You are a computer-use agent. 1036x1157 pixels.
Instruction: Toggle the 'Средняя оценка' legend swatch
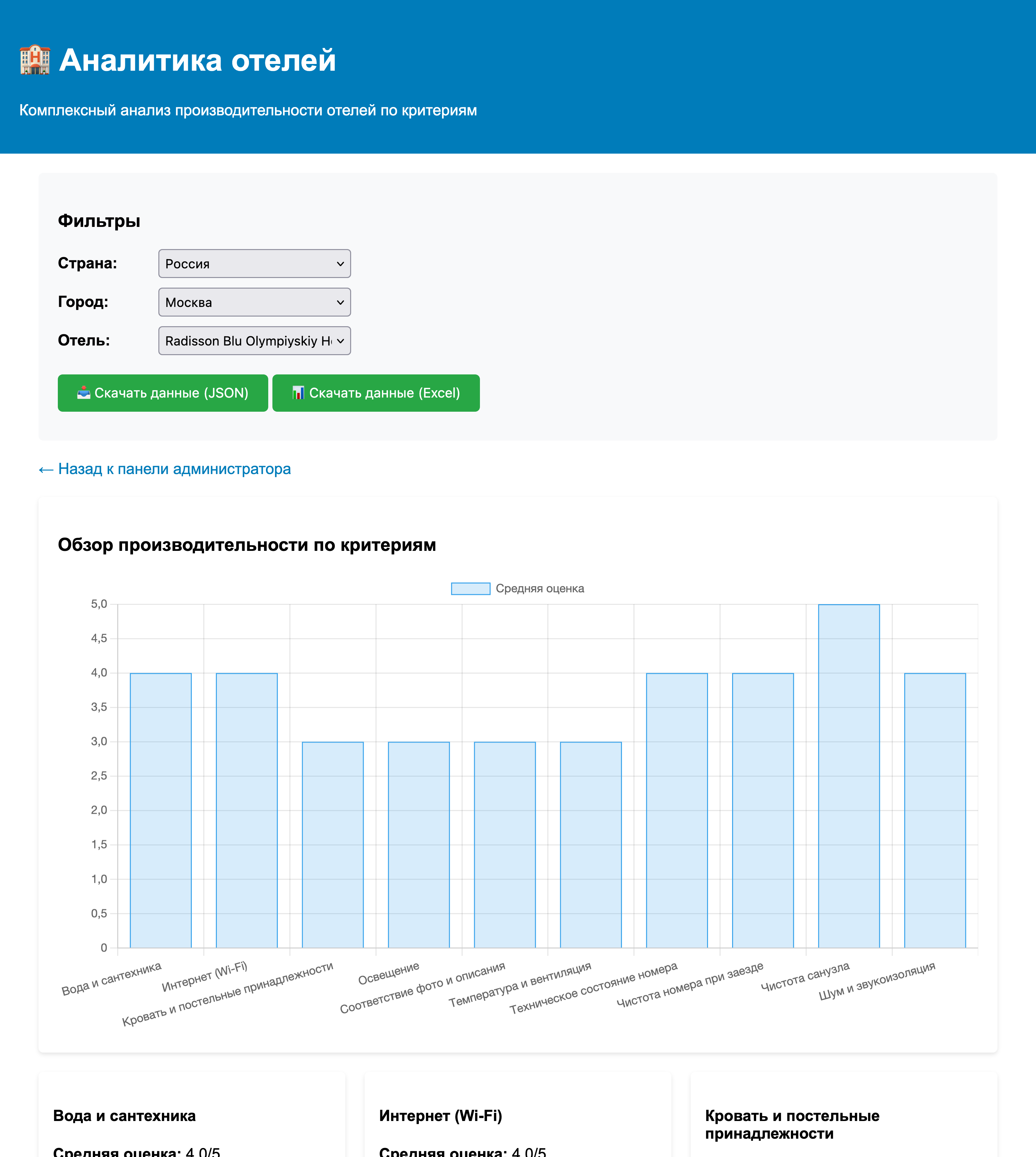click(x=470, y=588)
